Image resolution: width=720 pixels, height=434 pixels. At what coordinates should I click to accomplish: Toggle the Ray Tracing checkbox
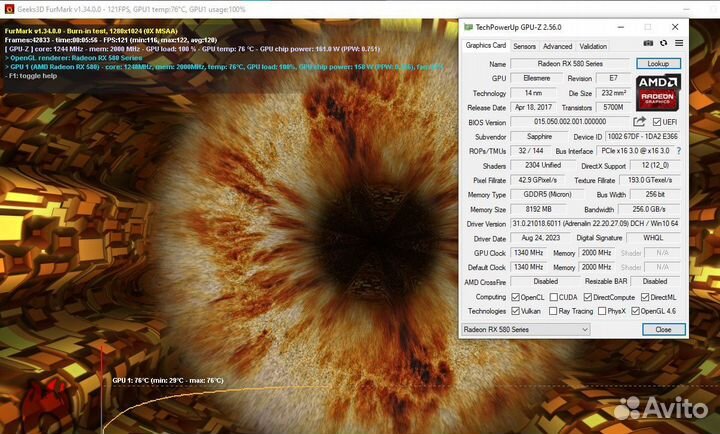[x=553, y=311]
